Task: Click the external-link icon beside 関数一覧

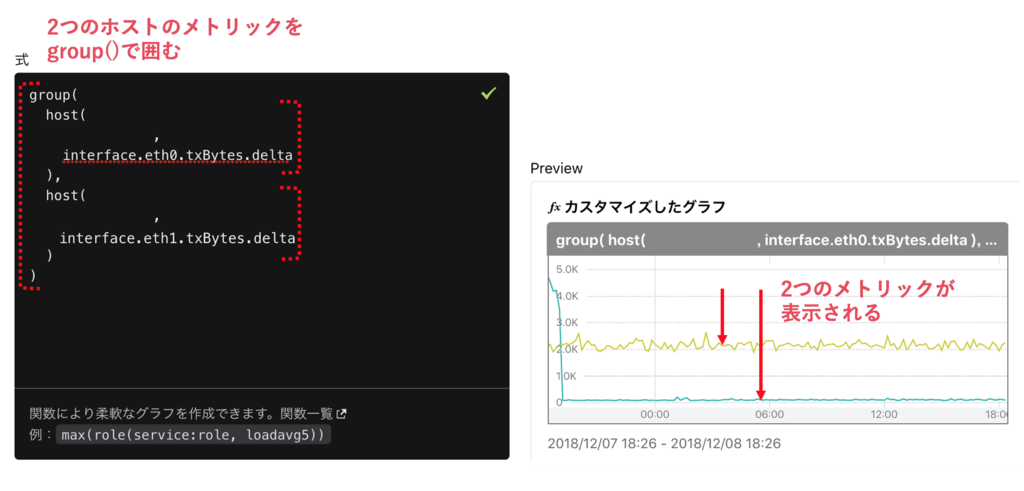Action: point(341,413)
